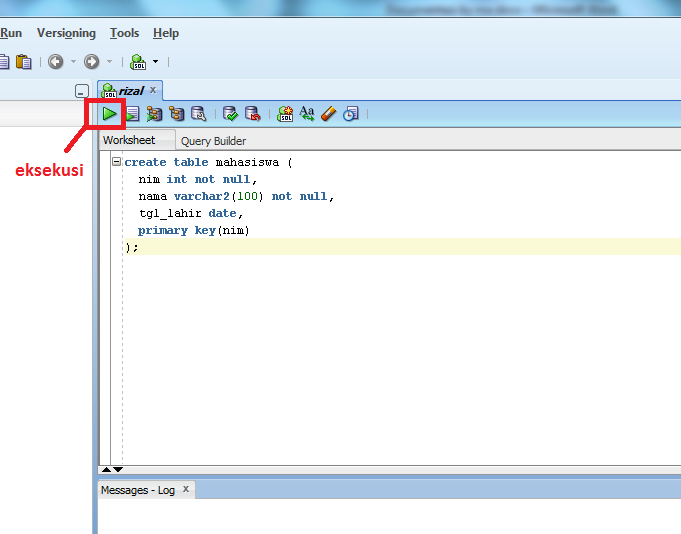Screen dimensions: 681x534
Task: Collapse the create table code block
Action: (116, 162)
